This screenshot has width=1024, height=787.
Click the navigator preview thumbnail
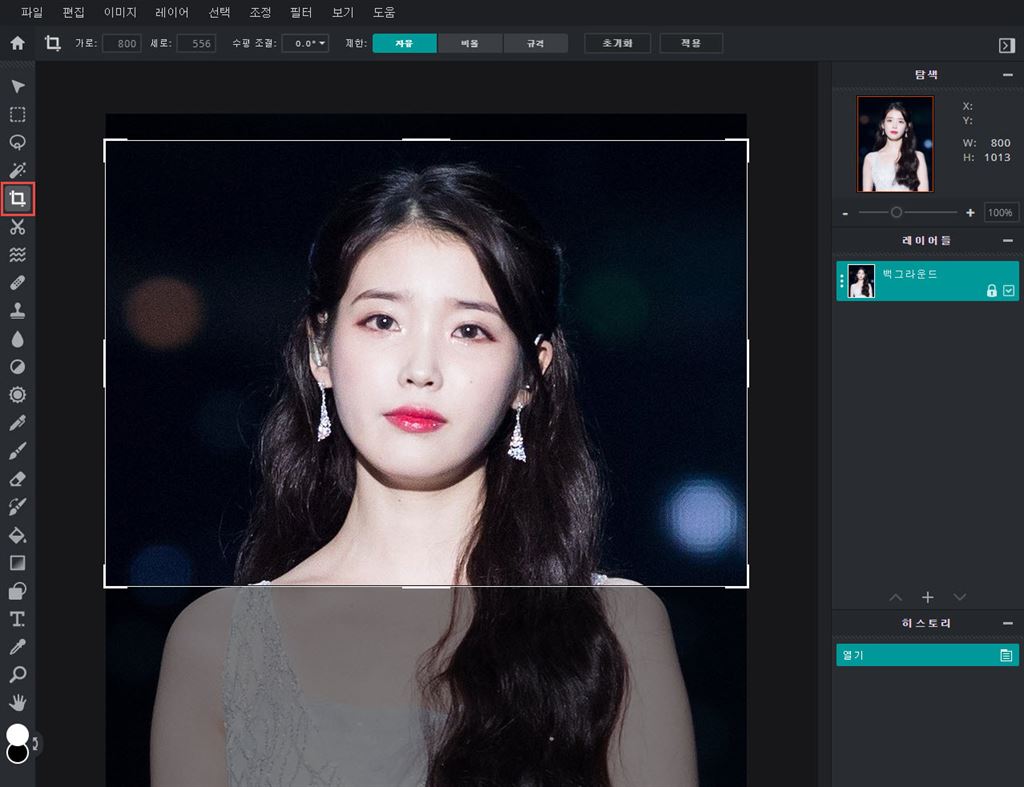click(895, 144)
